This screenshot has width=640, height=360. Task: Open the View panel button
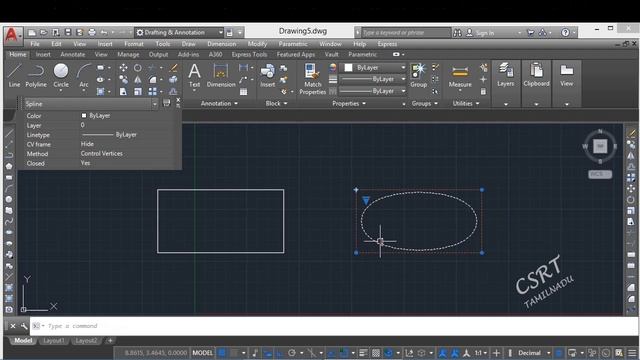[x=567, y=75]
